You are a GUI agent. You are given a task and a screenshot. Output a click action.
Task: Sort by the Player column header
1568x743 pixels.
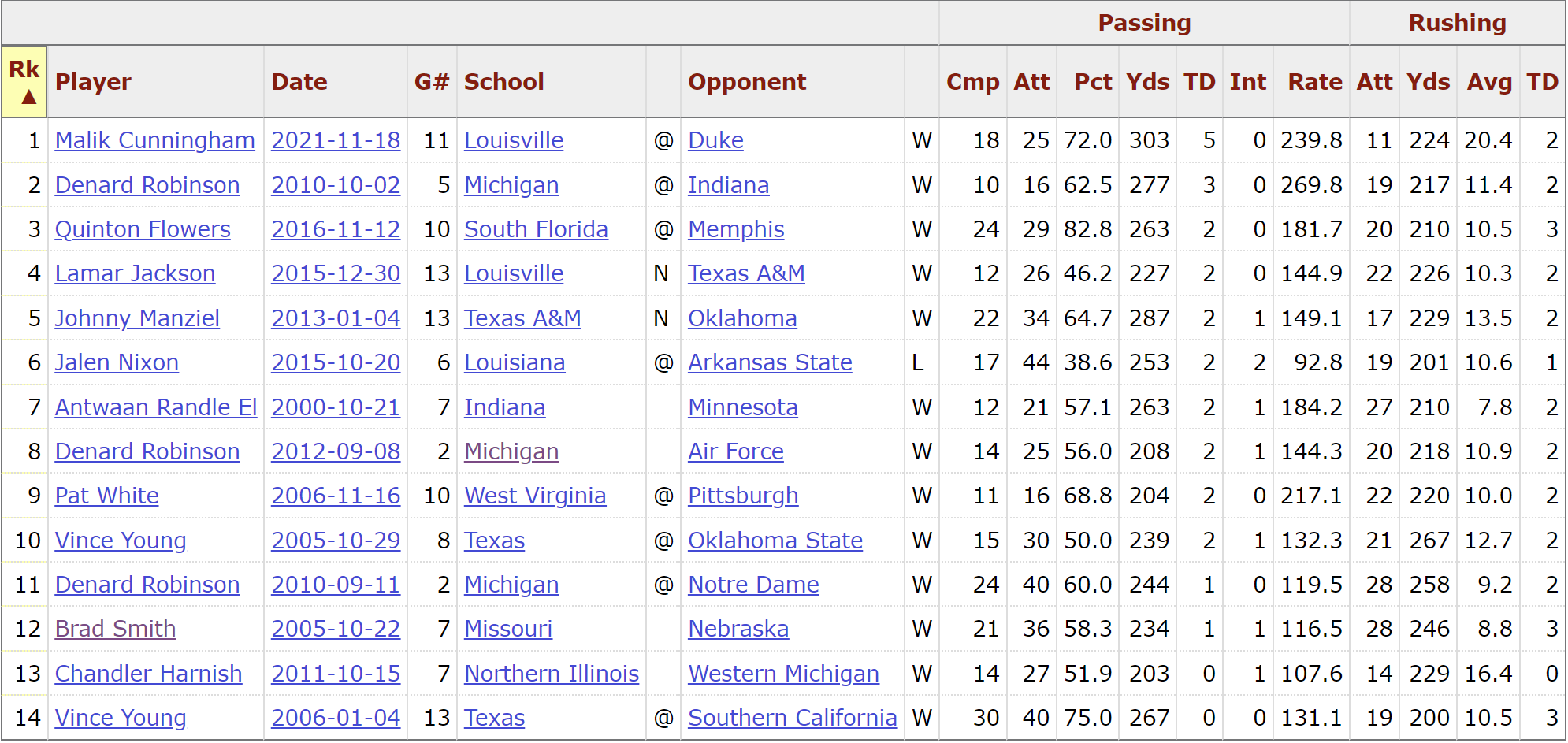tap(93, 82)
